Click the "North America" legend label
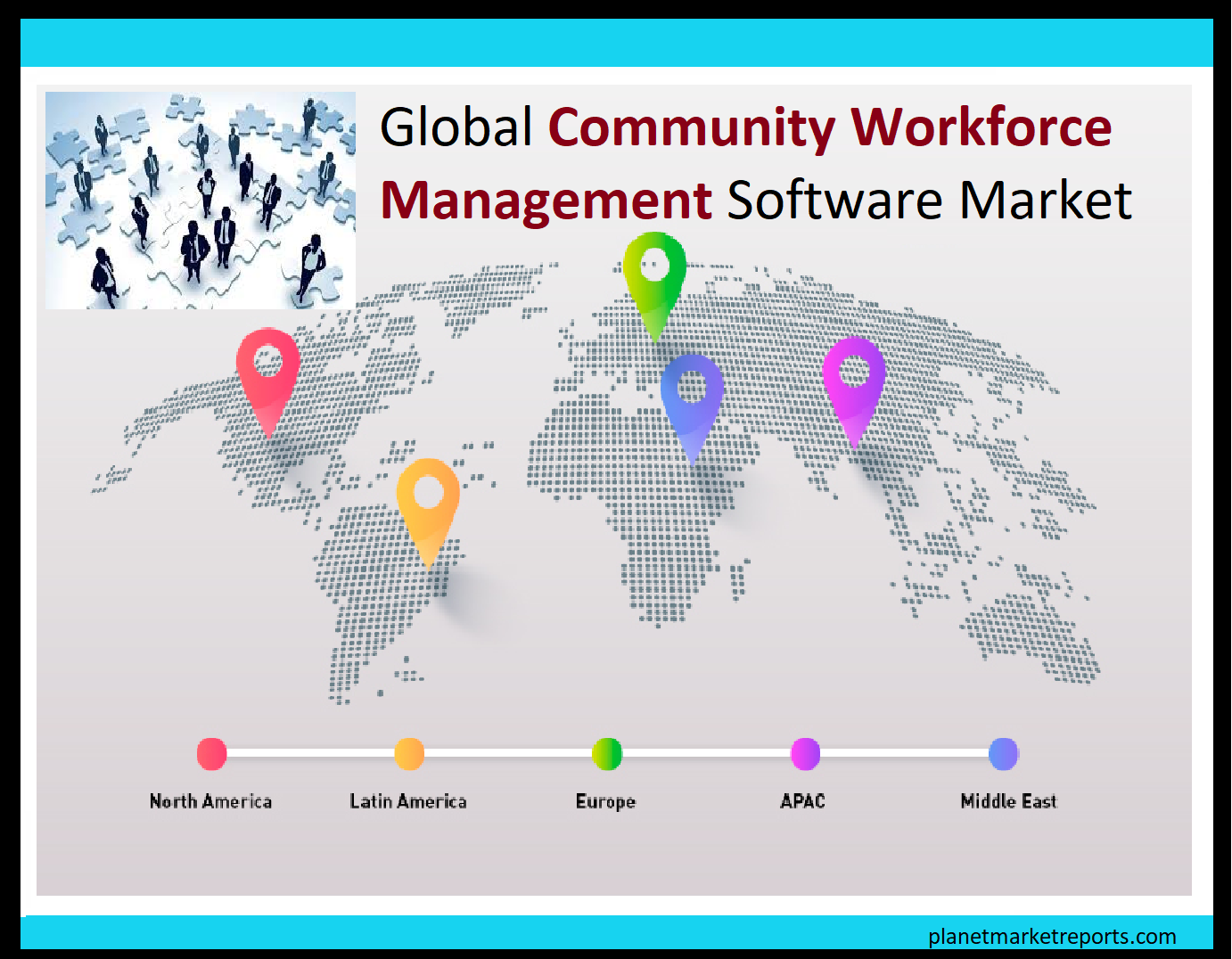 click(x=210, y=801)
